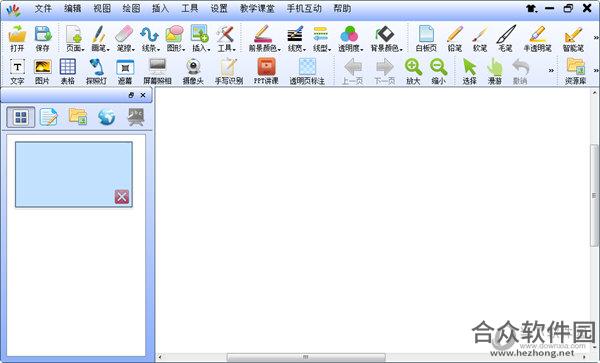The height and width of the screenshot is (363, 600).
Task: Click the Screen capture (屏幕照相) icon
Action: (157, 70)
